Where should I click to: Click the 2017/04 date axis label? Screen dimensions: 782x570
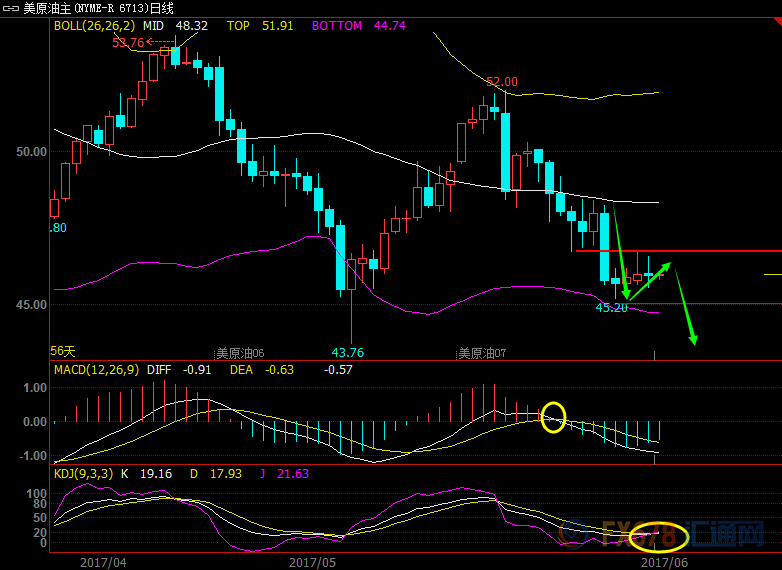point(103,563)
